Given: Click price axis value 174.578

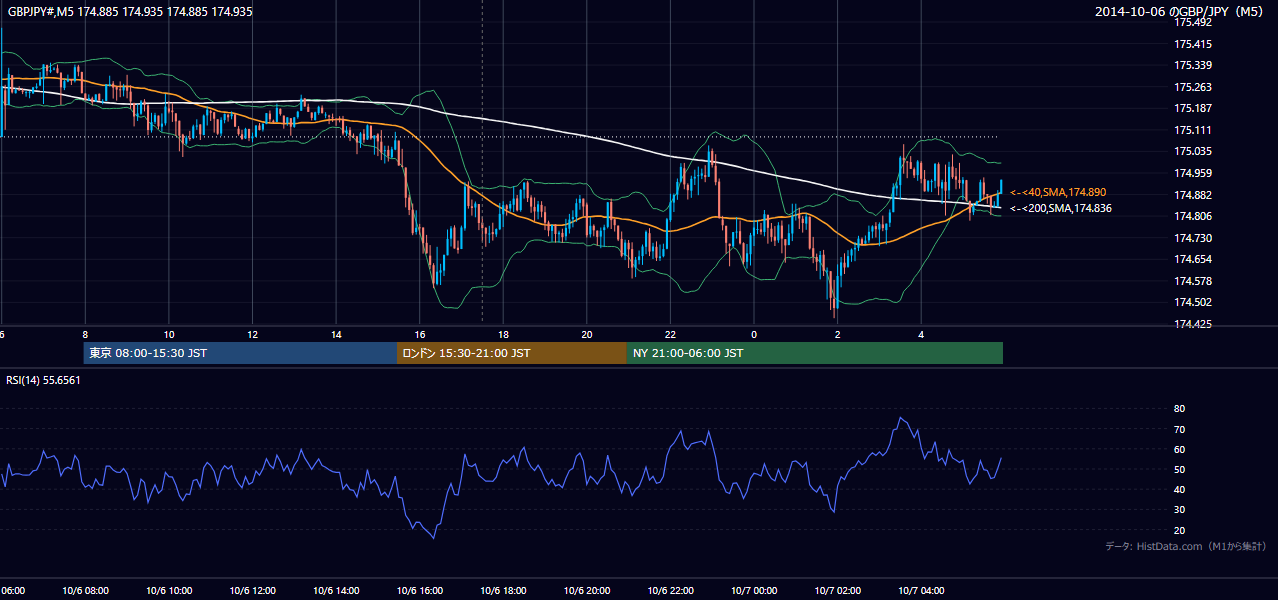Looking at the screenshot, I should click(1193, 281).
